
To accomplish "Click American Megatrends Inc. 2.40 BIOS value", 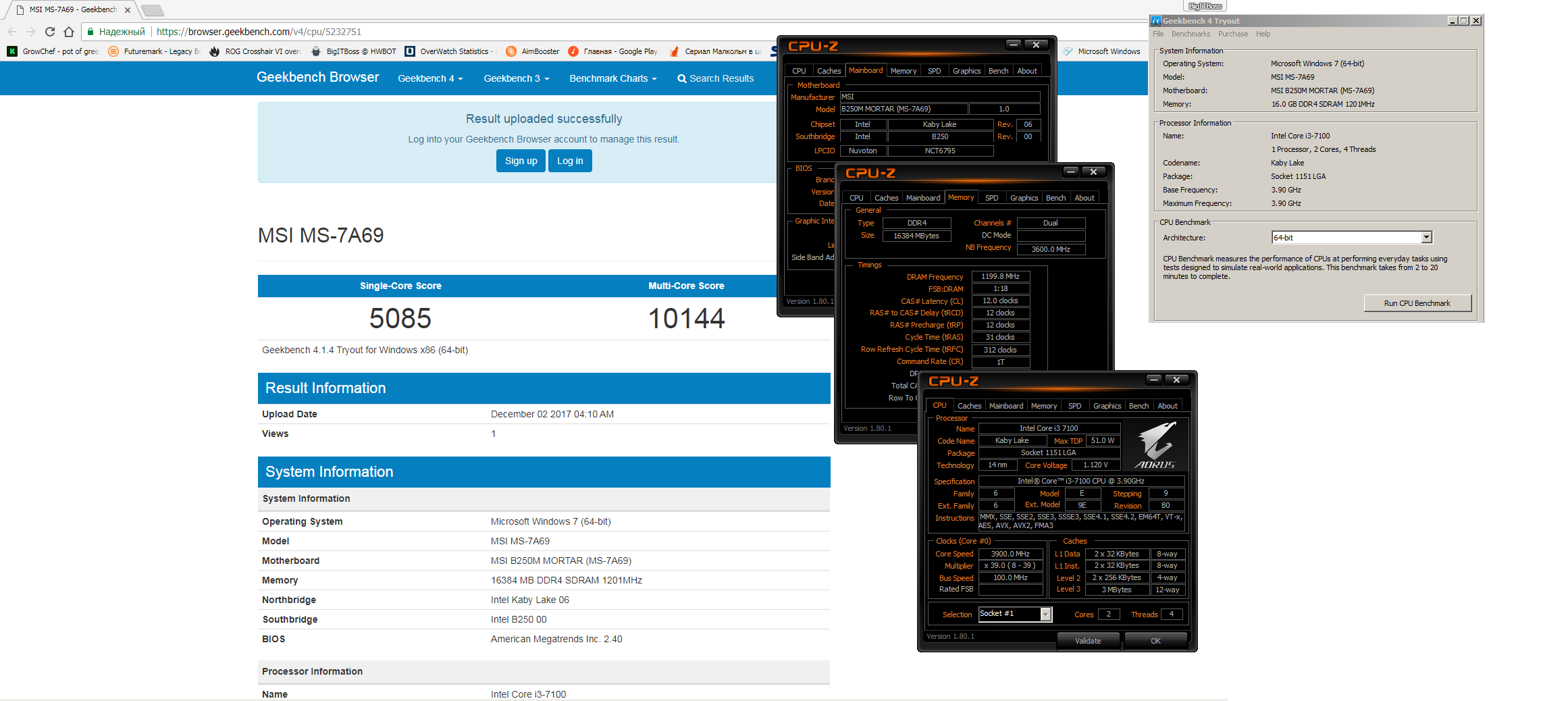I will pyautogui.click(x=556, y=639).
